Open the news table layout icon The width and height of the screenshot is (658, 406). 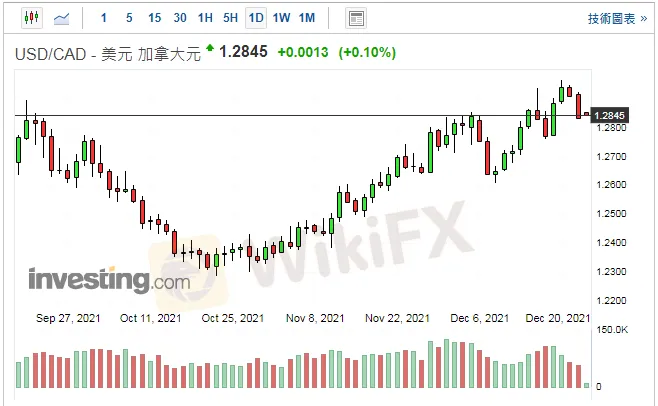point(356,18)
